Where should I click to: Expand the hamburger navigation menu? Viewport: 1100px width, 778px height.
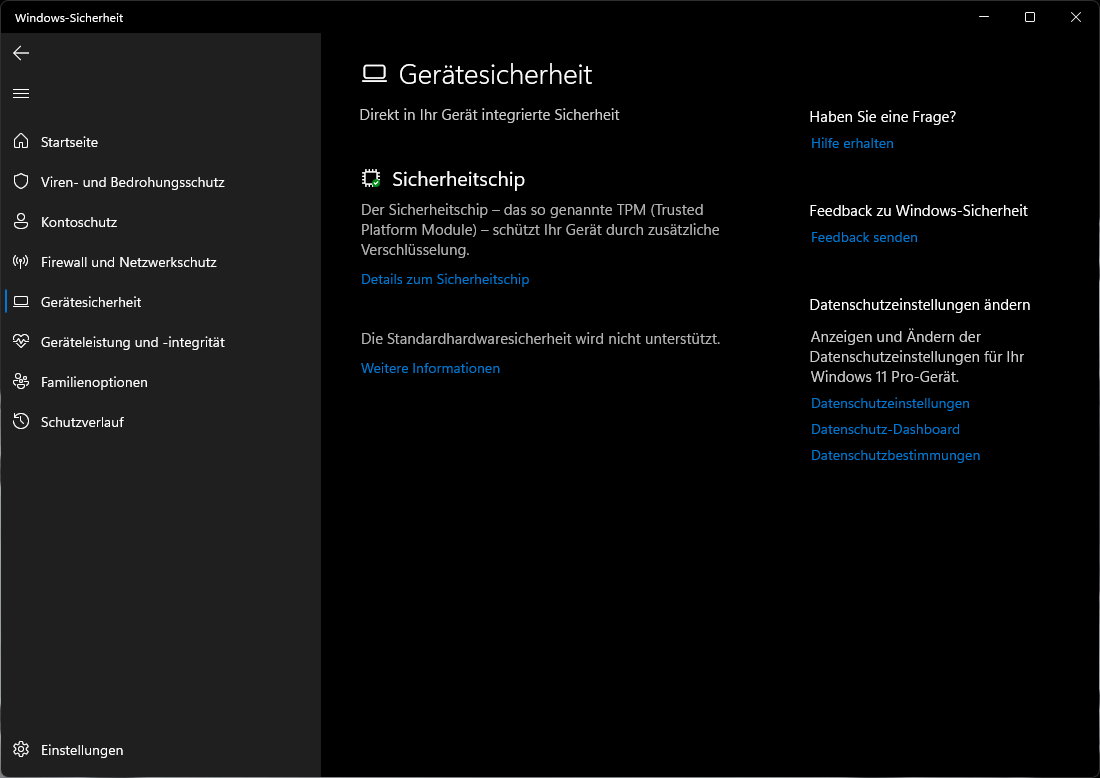pos(21,93)
